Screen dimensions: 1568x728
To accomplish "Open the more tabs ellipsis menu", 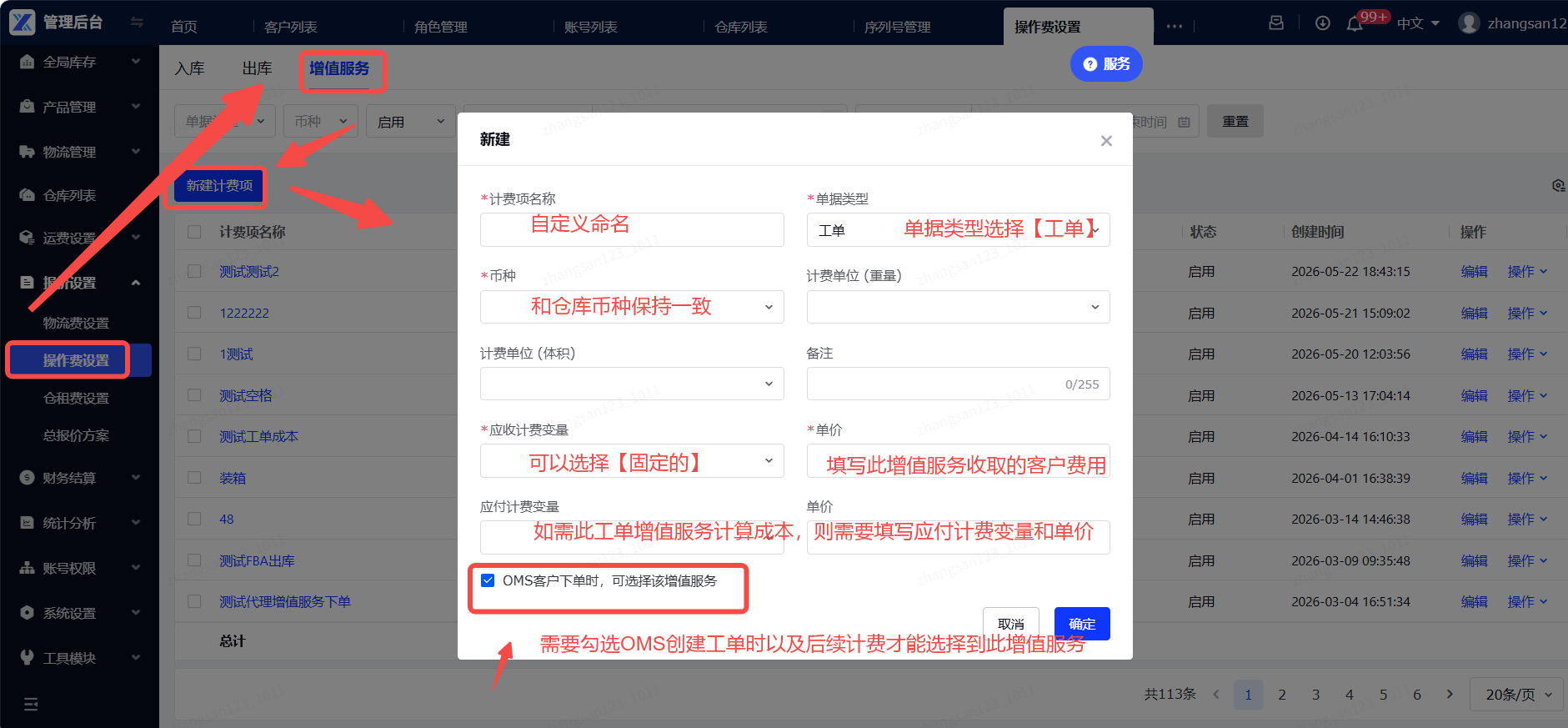I will point(1175,27).
